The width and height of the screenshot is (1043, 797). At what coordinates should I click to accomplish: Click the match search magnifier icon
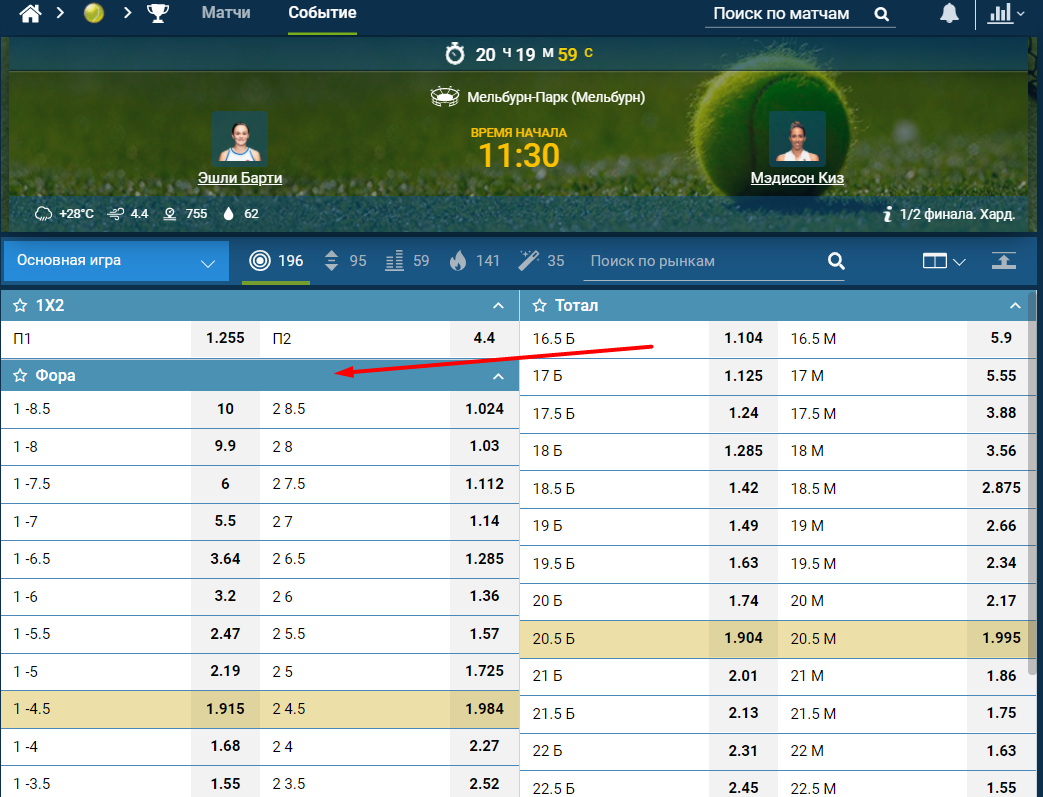(881, 14)
